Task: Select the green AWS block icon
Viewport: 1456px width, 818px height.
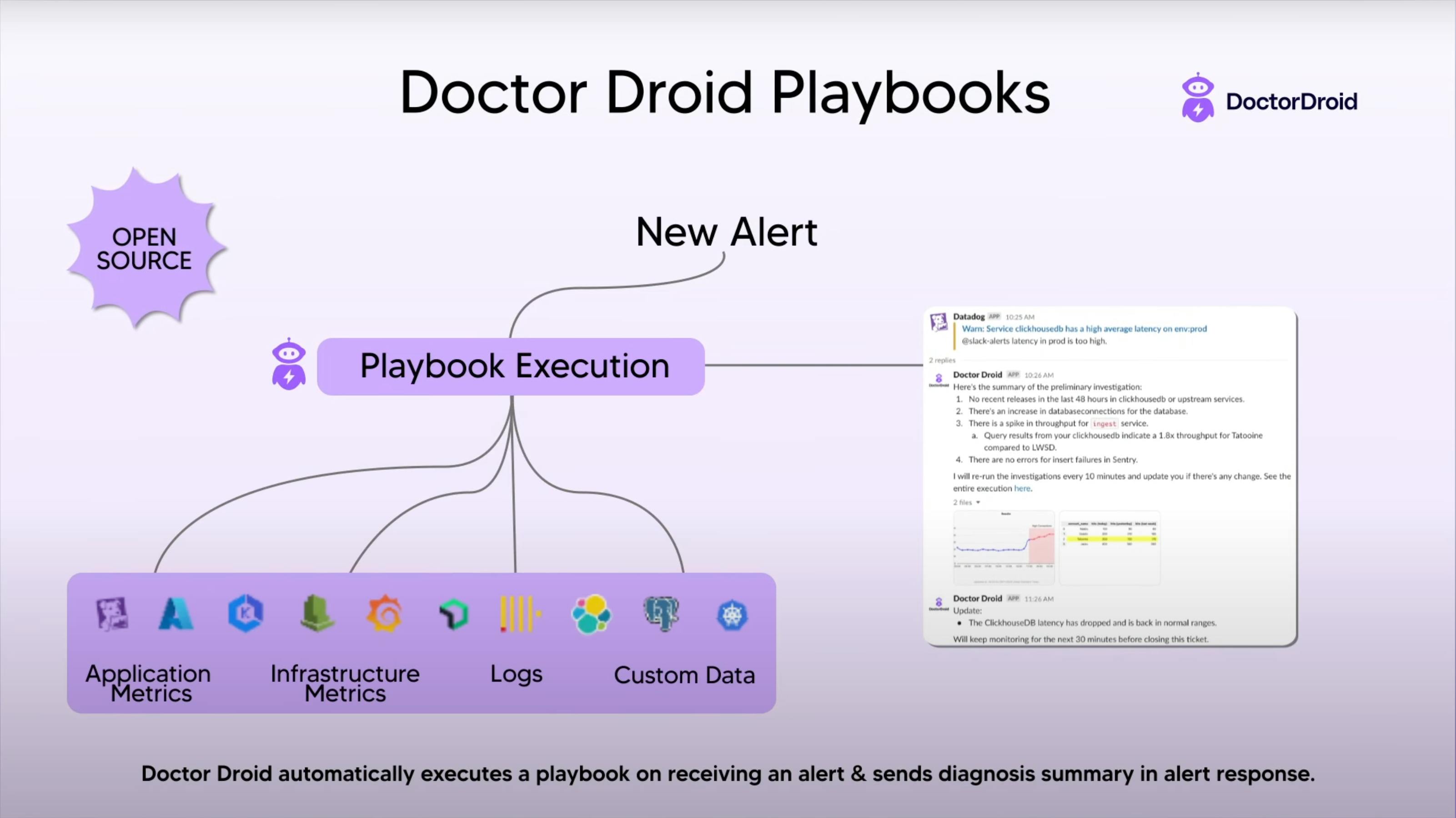Action: point(317,613)
